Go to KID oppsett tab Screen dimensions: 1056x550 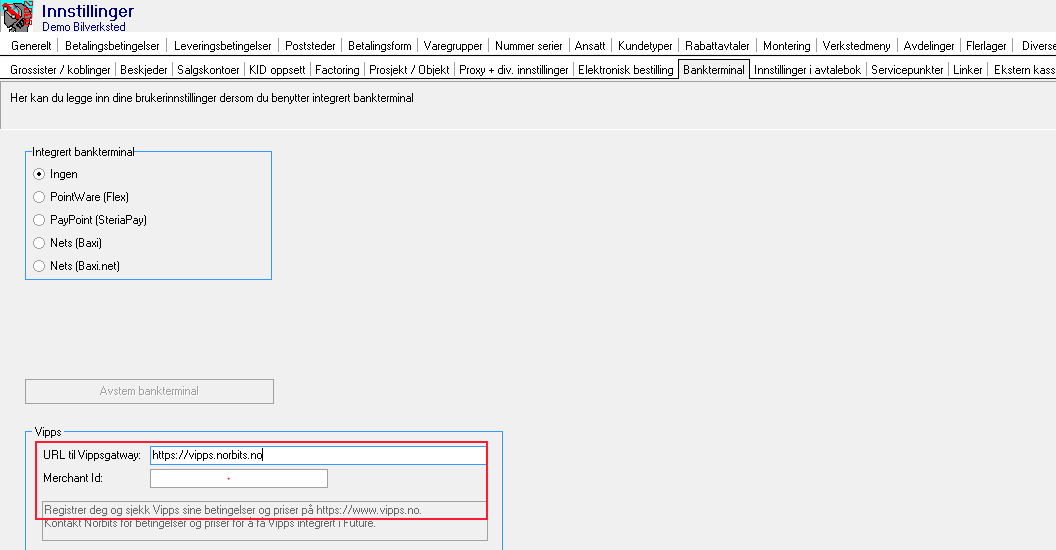click(277, 70)
